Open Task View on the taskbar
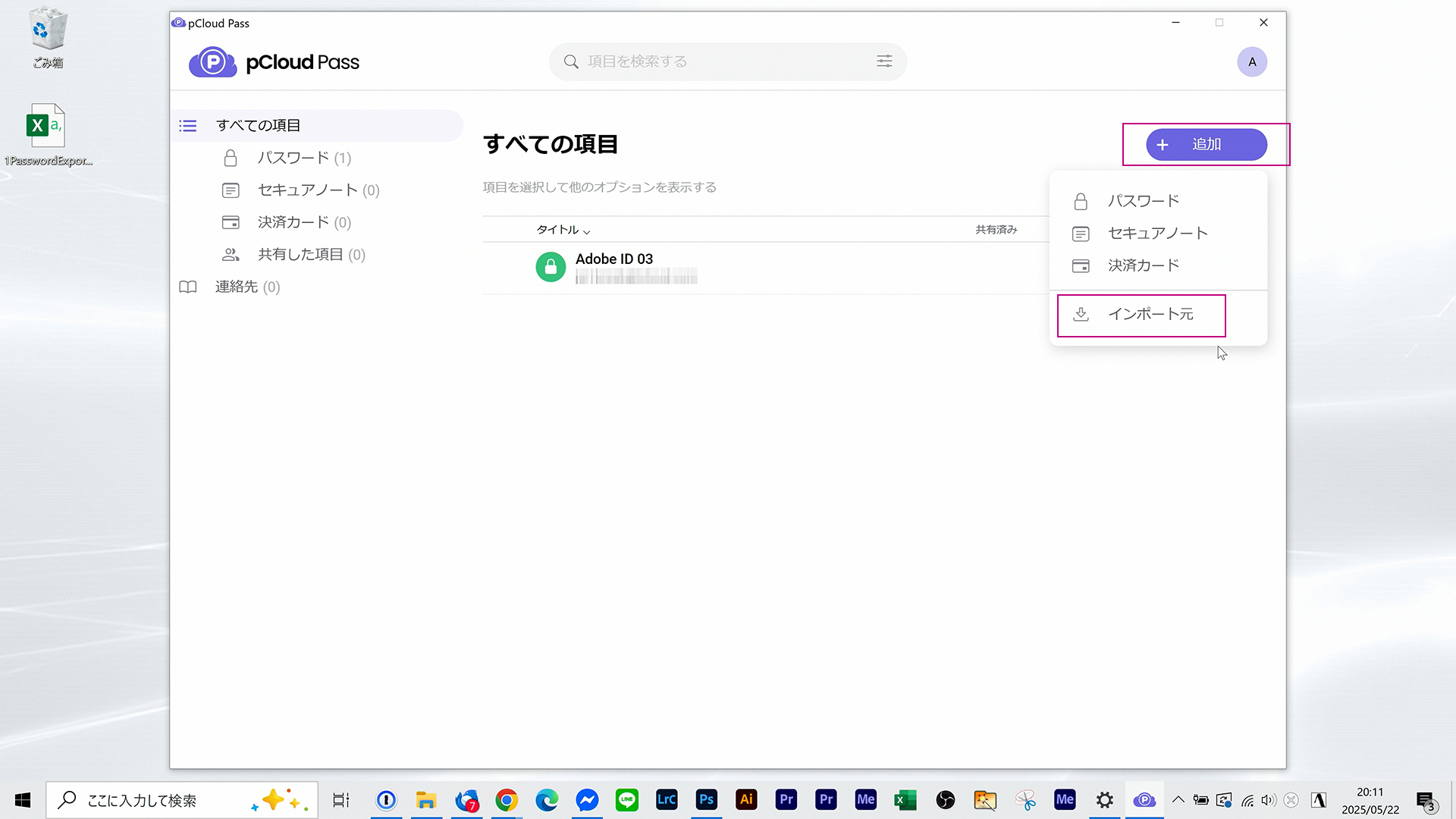Screen dimensions: 1456x819 341,800
